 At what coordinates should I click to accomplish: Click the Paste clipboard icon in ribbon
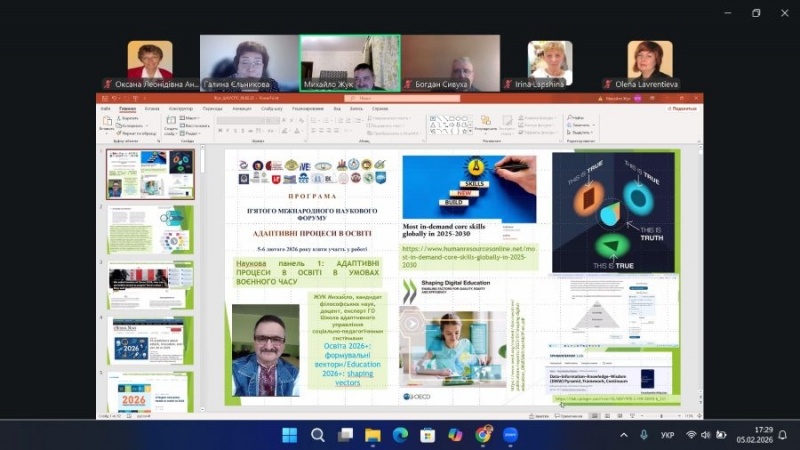click(107, 121)
